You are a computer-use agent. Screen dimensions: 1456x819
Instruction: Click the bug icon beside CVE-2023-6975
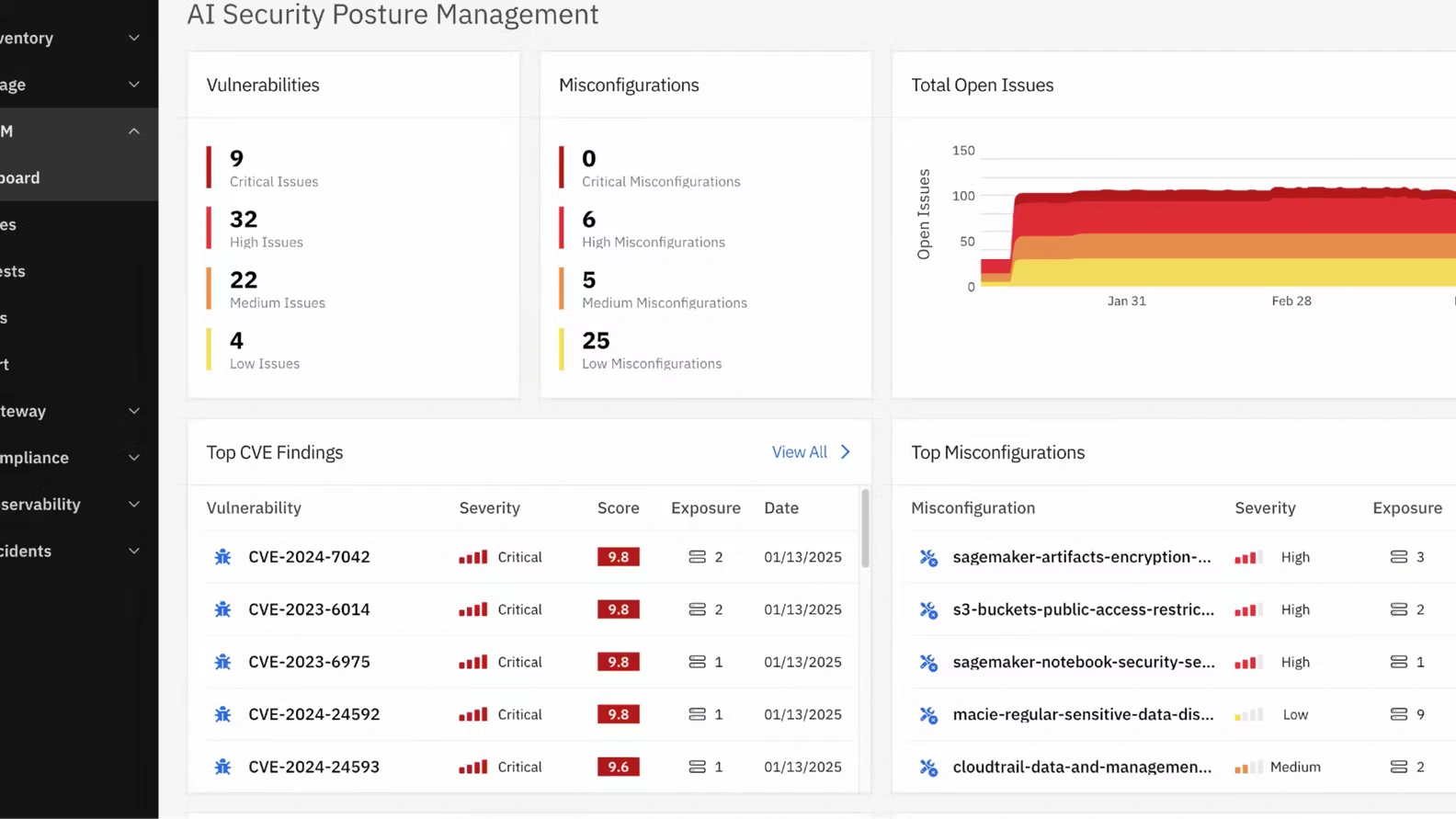[x=222, y=662]
